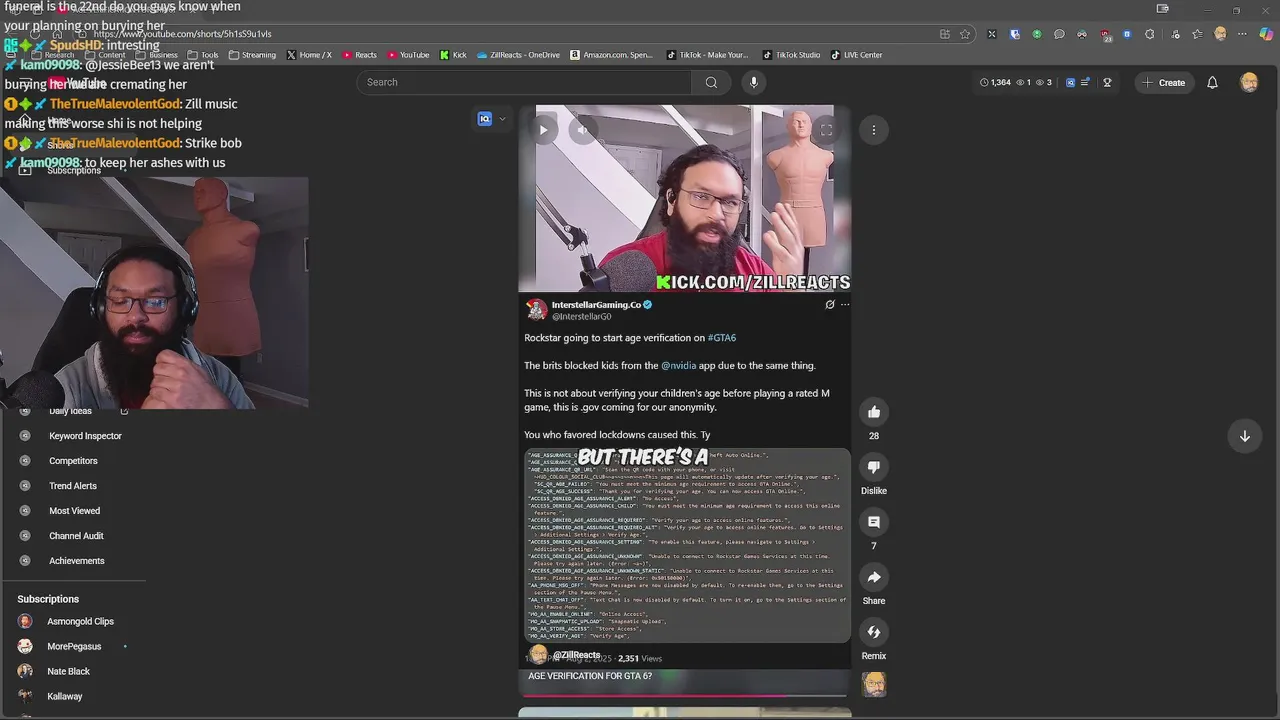
Task: Click the Subscriptions section heading
Action: [x=48, y=599]
